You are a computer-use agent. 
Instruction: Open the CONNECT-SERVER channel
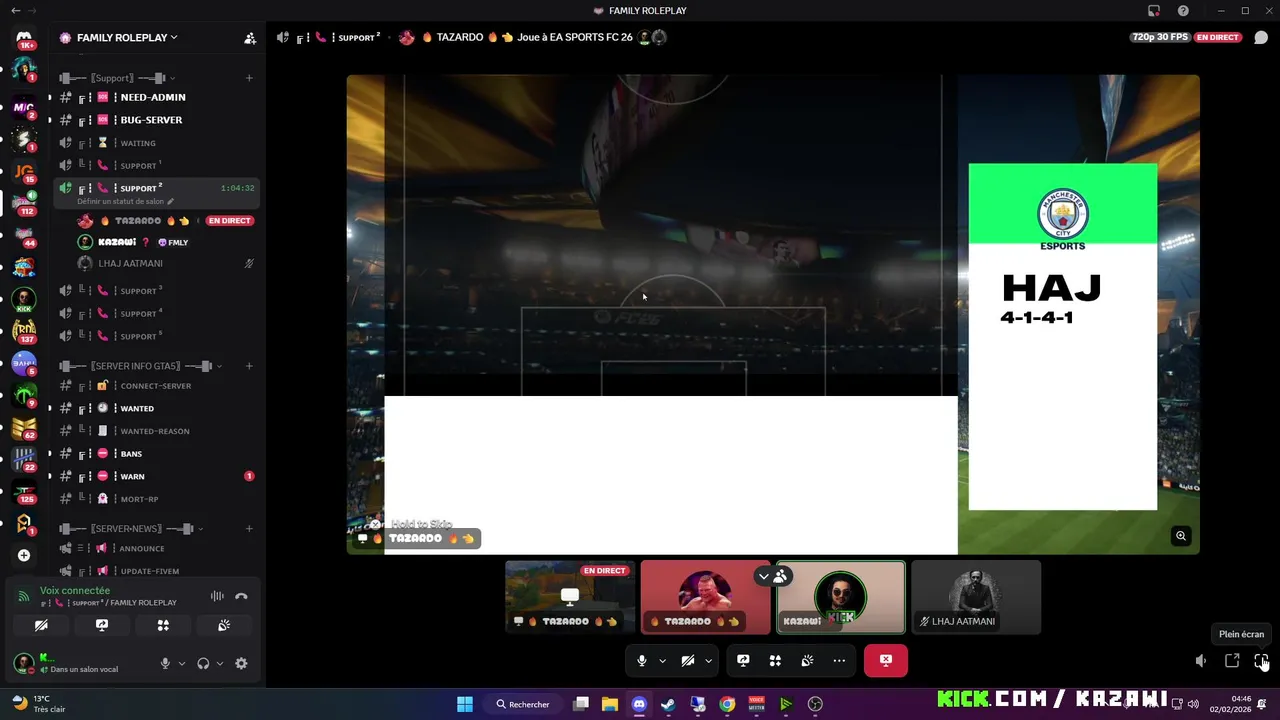[153, 386]
